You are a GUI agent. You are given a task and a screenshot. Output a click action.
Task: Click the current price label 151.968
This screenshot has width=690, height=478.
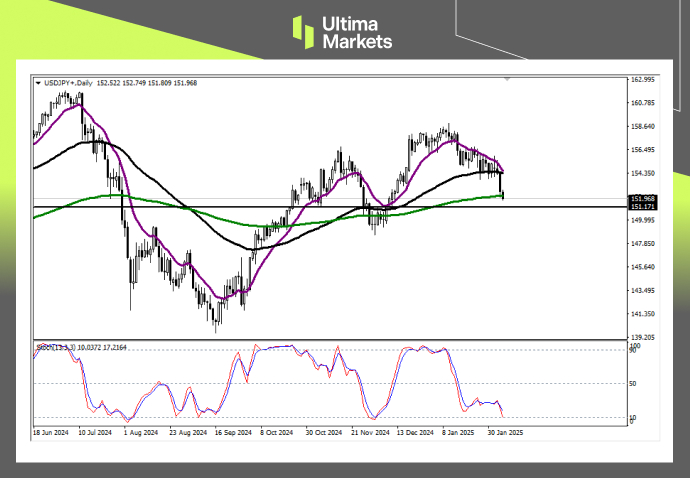[641, 199]
